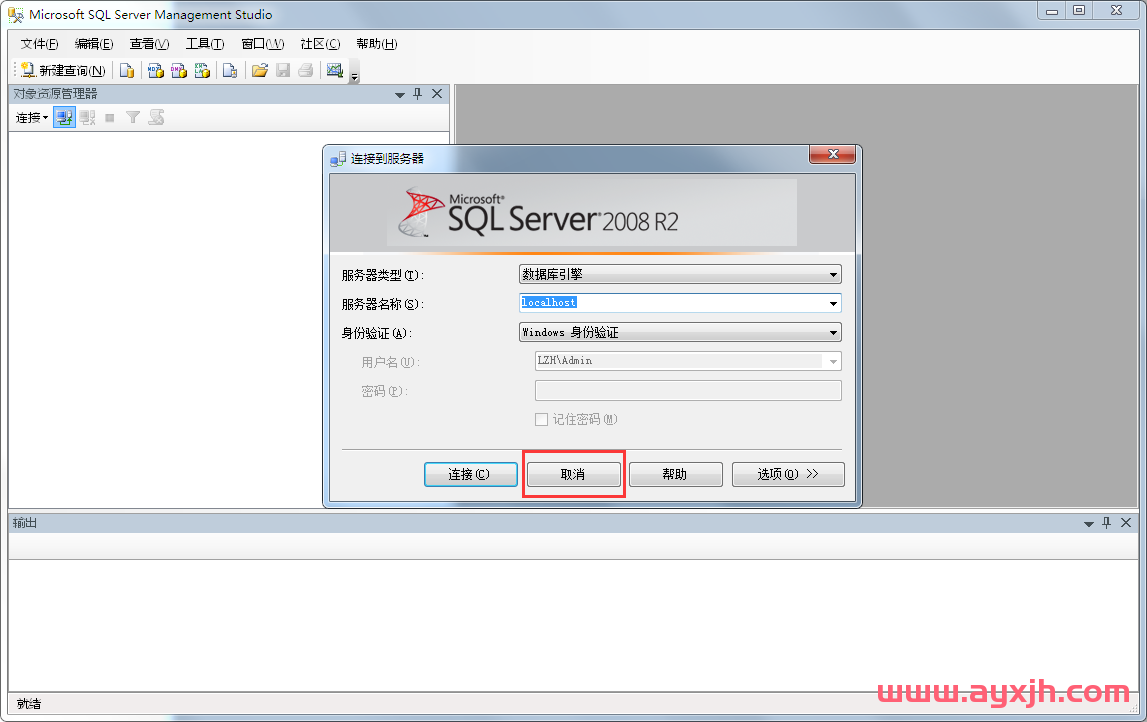Click the 连接到服务器 dialog title icon
Image resolution: width=1147 pixels, height=722 pixels.
point(338,159)
